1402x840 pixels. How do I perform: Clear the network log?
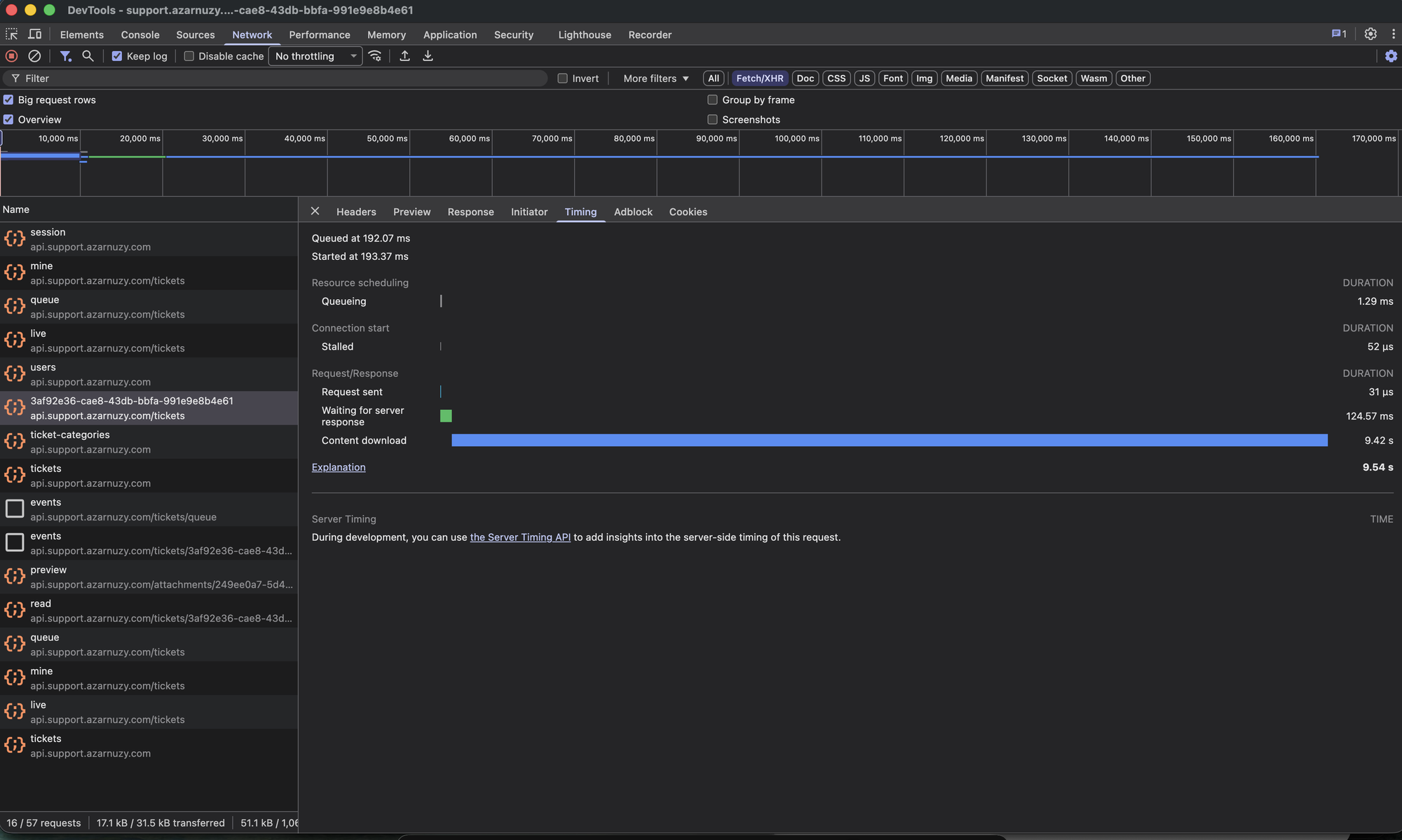pyautogui.click(x=34, y=56)
